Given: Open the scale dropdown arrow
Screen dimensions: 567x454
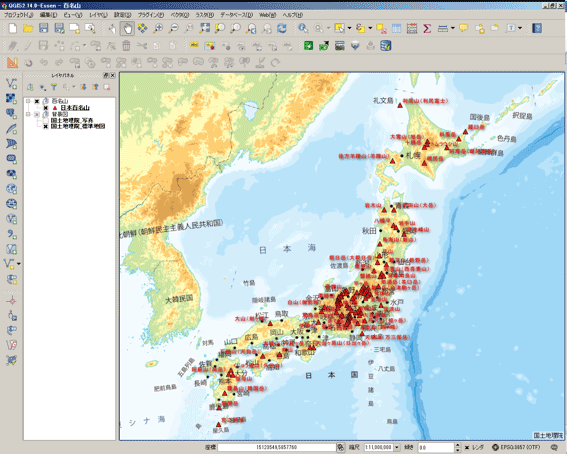Looking at the screenshot, I should click(397, 447).
